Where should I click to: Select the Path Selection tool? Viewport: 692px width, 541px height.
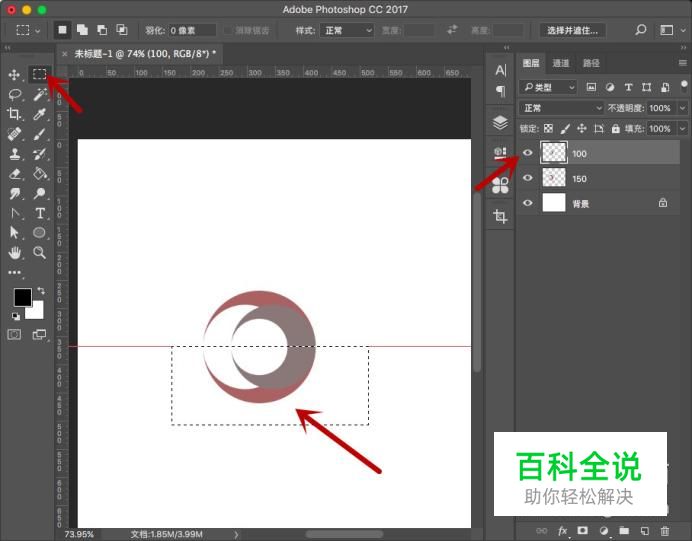point(15,233)
